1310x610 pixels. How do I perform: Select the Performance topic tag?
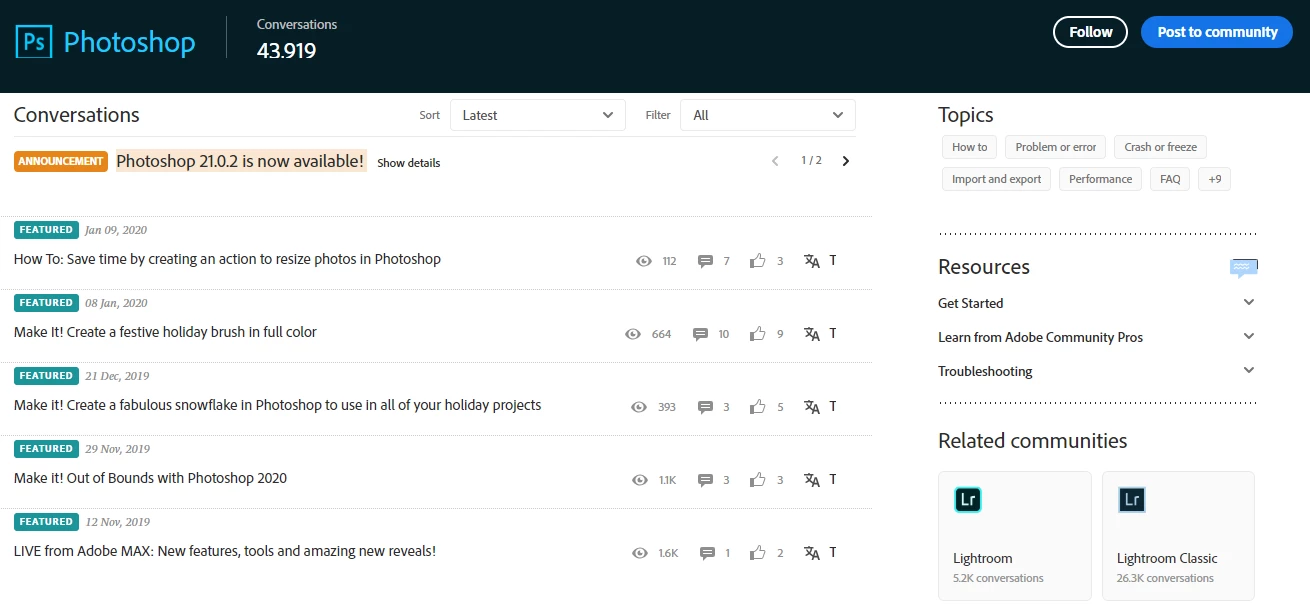pos(1100,179)
